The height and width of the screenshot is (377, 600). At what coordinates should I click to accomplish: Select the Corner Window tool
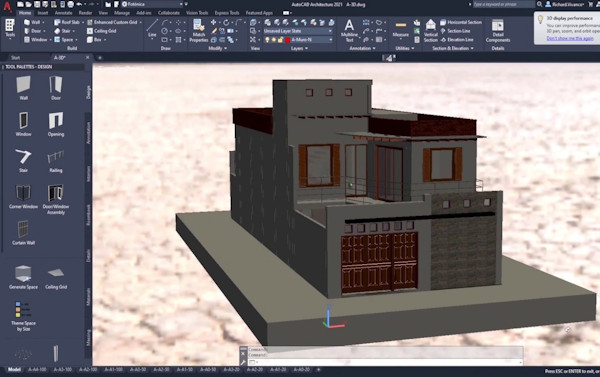[x=23, y=196]
